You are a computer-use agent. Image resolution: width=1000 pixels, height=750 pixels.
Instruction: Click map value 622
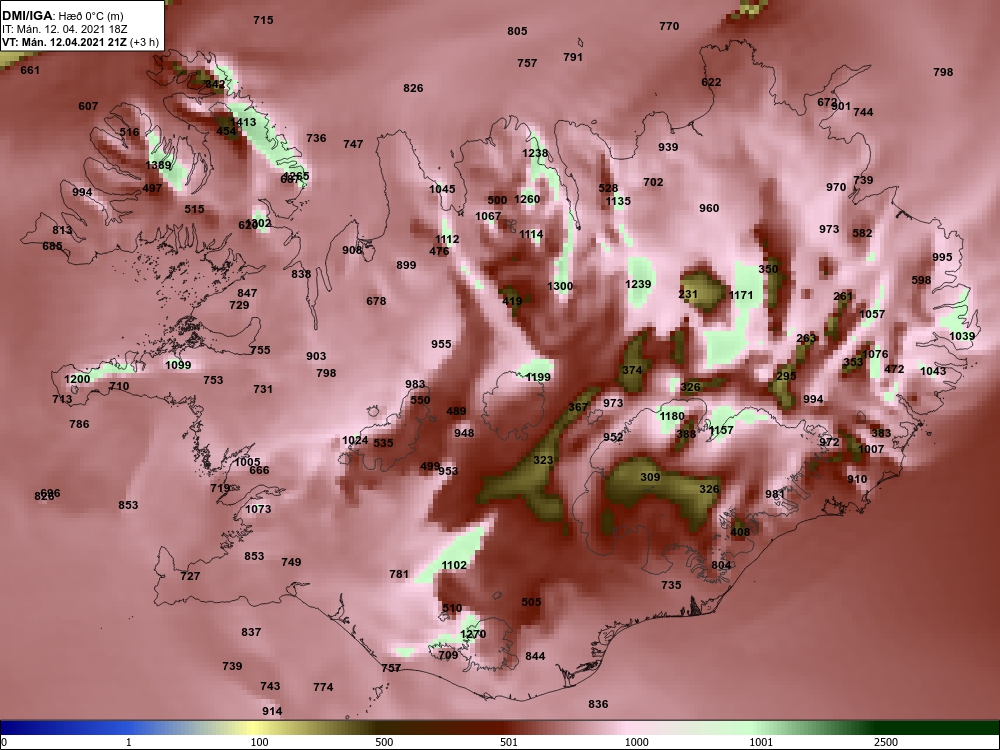click(x=711, y=82)
